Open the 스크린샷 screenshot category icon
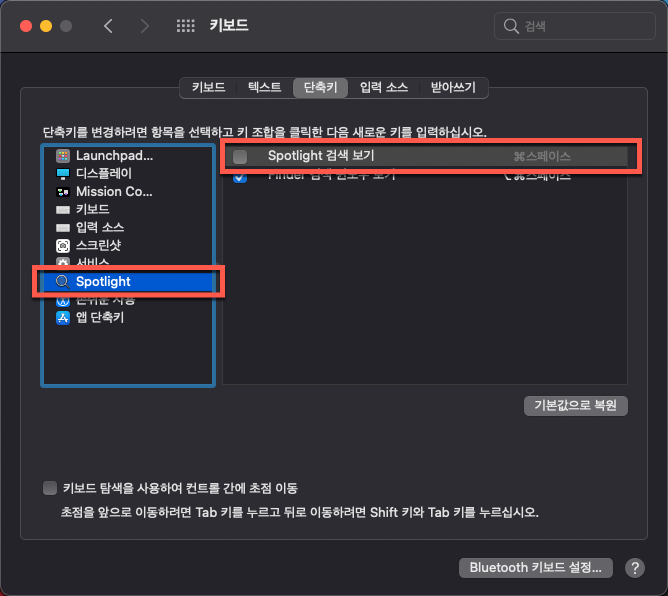Image resolution: width=668 pixels, height=596 pixels. pyautogui.click(x=63, y=245)
